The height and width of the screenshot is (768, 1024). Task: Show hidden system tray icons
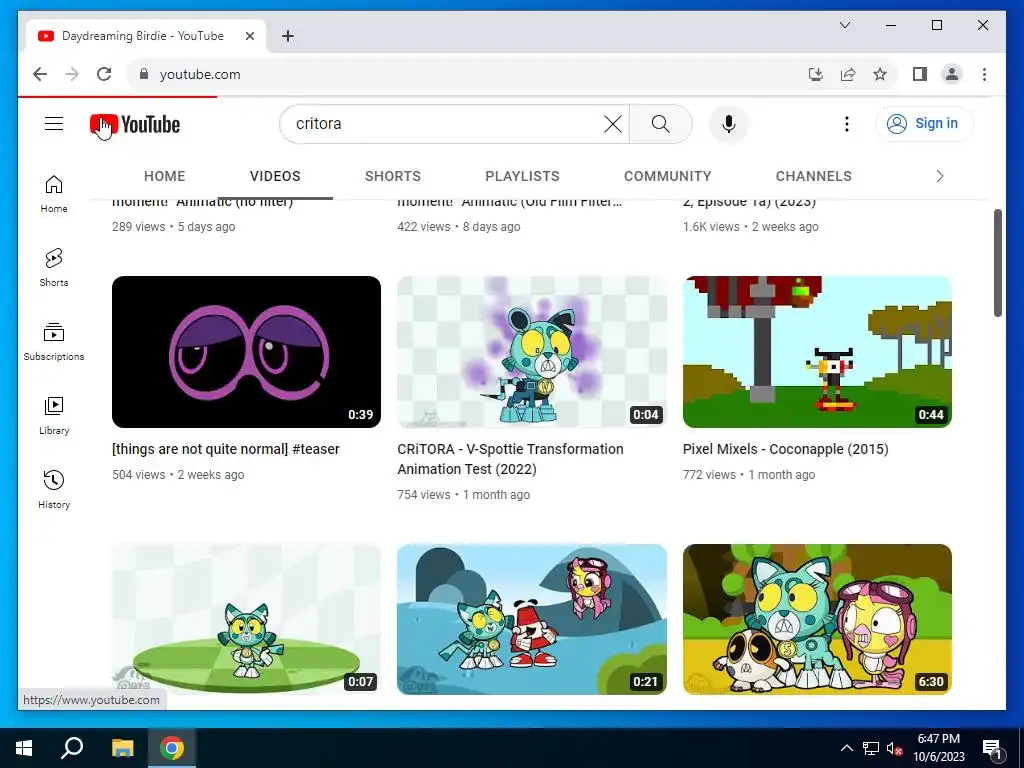(x=846, y=748)
